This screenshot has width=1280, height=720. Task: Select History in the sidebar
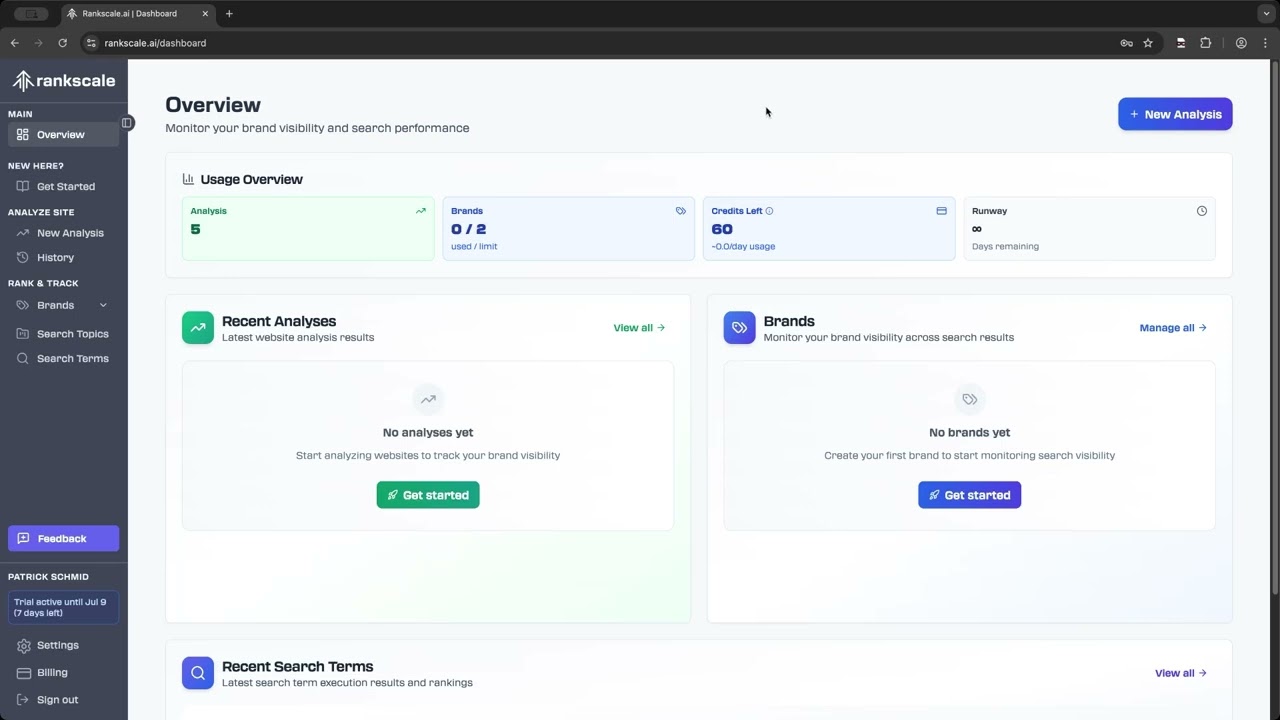[55, 257]
